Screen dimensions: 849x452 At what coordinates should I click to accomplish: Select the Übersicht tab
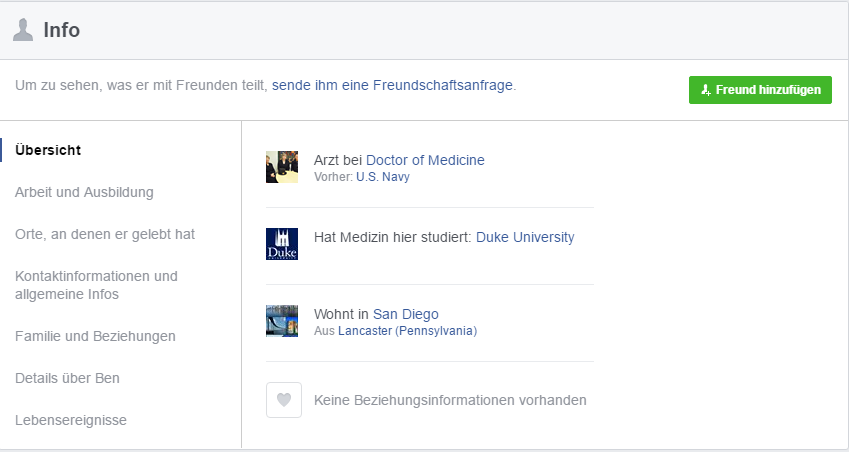48,150
